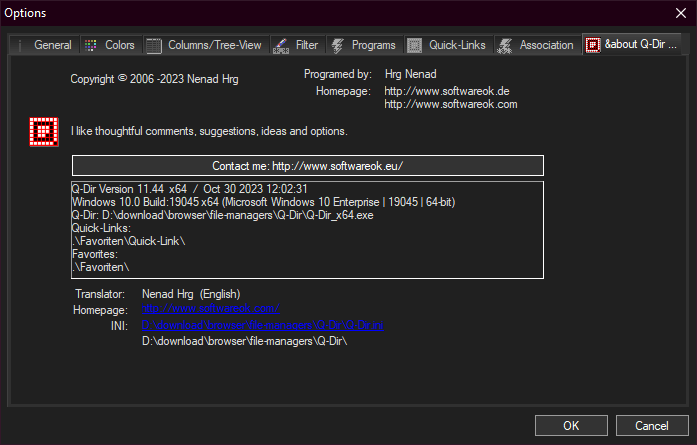Screen dimensions: 697x445
Task: Open the Association tab
Action: click(x=546, y=45)
